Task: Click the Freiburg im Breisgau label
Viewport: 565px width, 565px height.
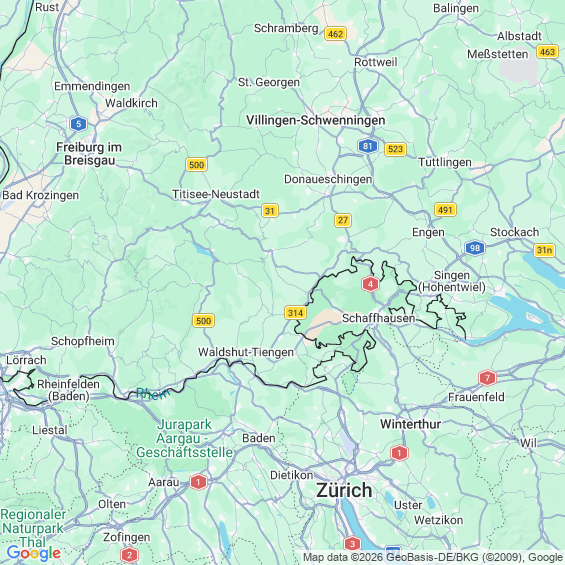Action: point(89,154)
